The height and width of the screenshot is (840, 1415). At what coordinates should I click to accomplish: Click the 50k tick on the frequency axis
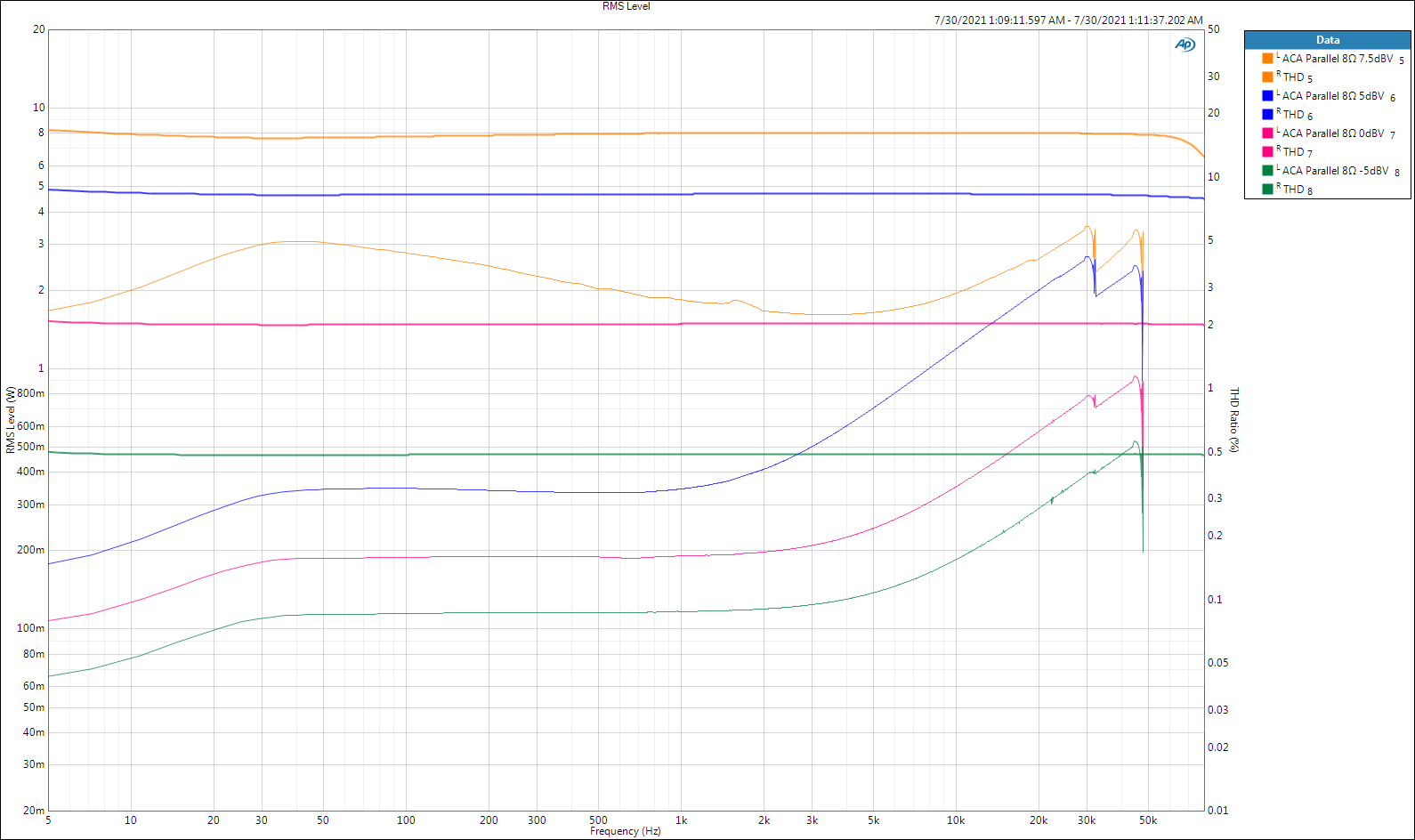click(1148, 820)
